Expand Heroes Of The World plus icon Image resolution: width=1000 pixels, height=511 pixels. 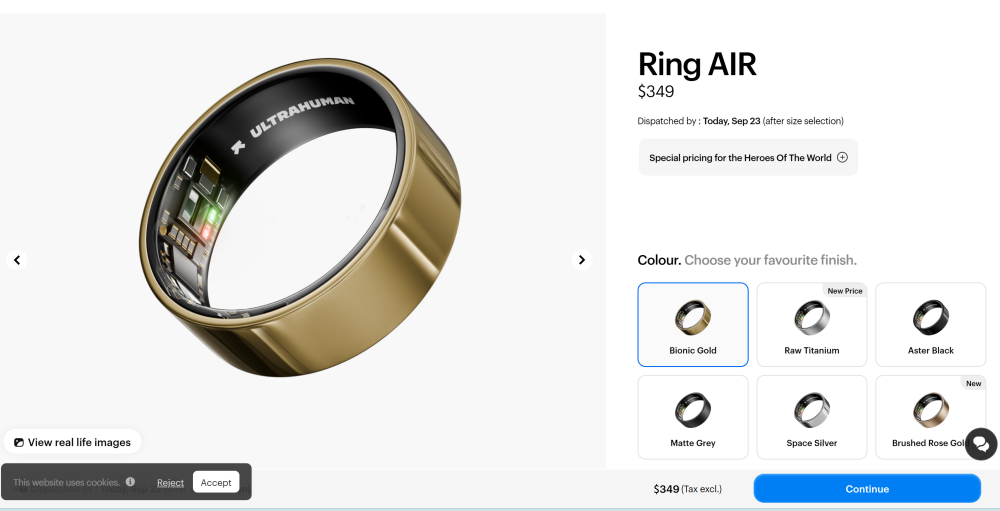click(x=842, y=158)
